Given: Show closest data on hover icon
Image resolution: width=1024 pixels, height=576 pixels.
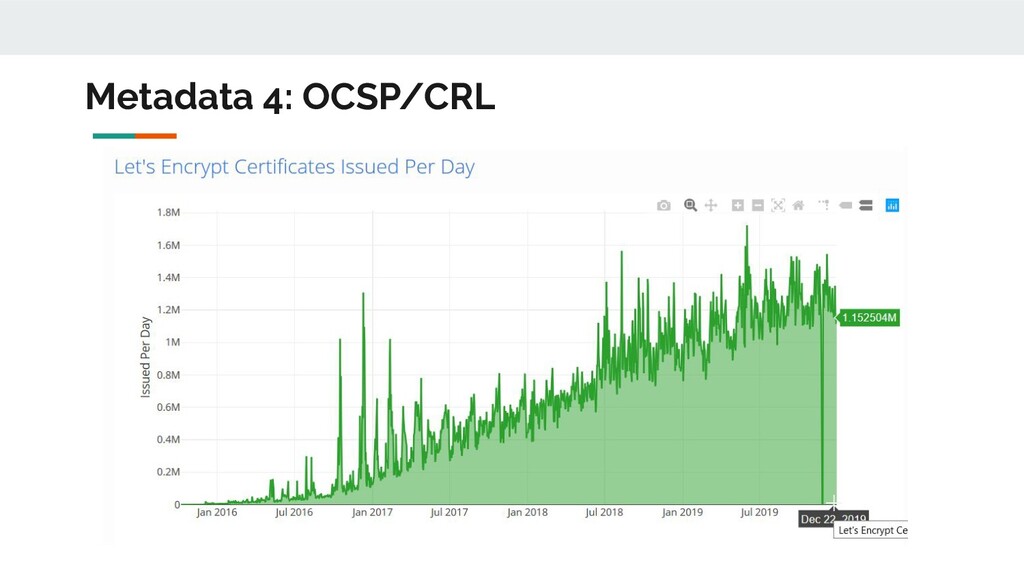Looking at the screenshot, I should [845, 206].
